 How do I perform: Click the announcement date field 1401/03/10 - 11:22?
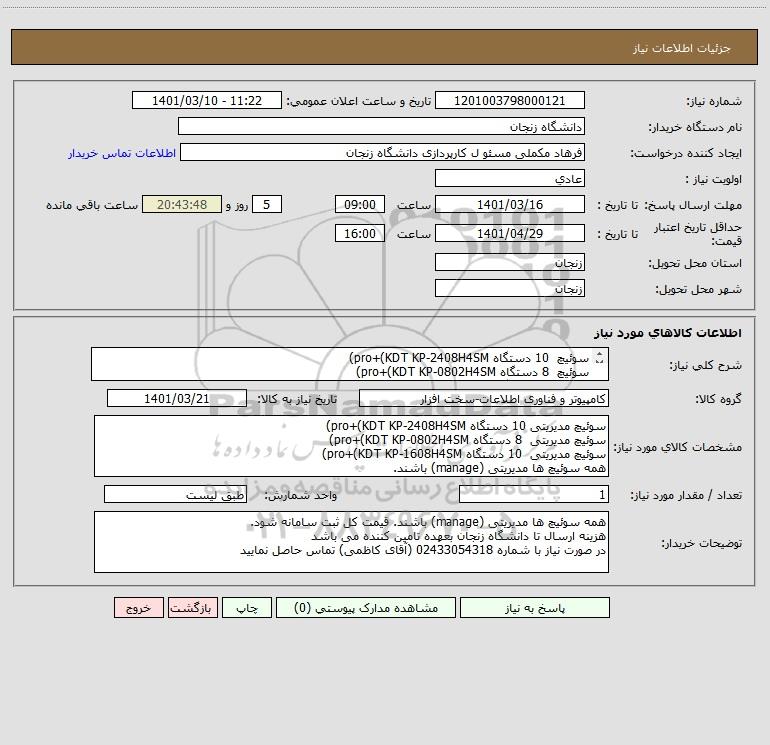pyautogui.click(x=207, y=100)
